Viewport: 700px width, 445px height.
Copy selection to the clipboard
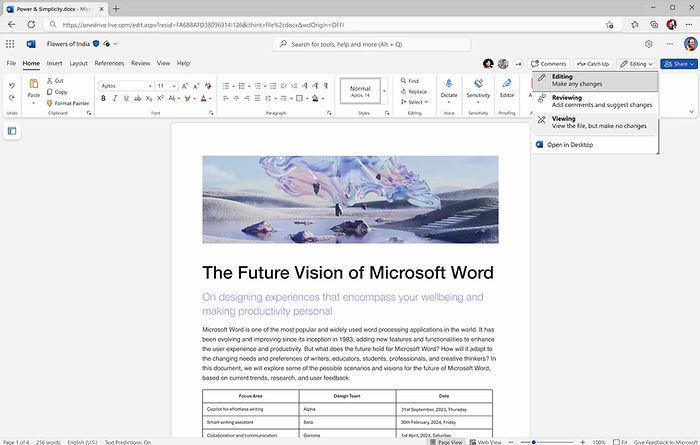click(57, 92)
